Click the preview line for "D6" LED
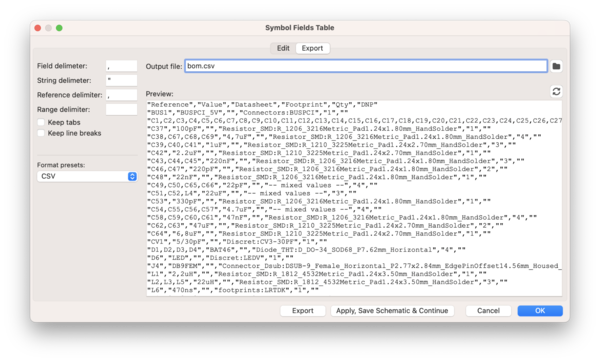The width and height of the screenshot is (600, 362). (220, 258)
